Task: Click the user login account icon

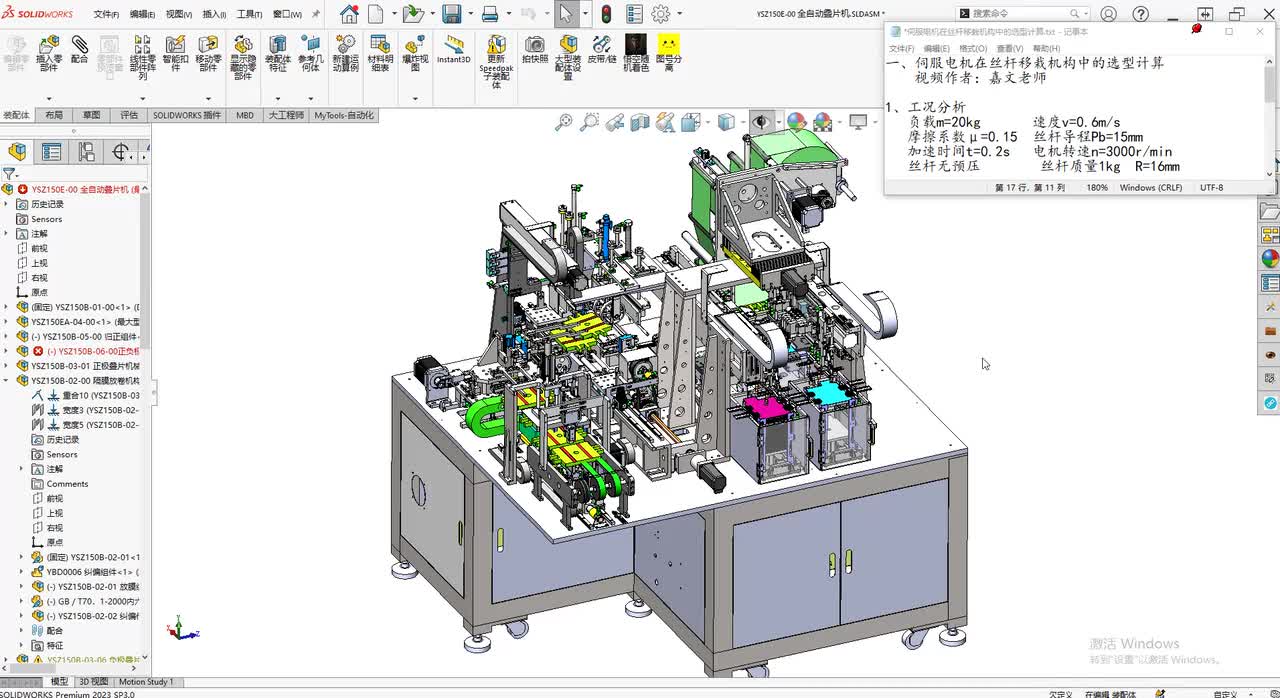Action: pos(1108,14)
